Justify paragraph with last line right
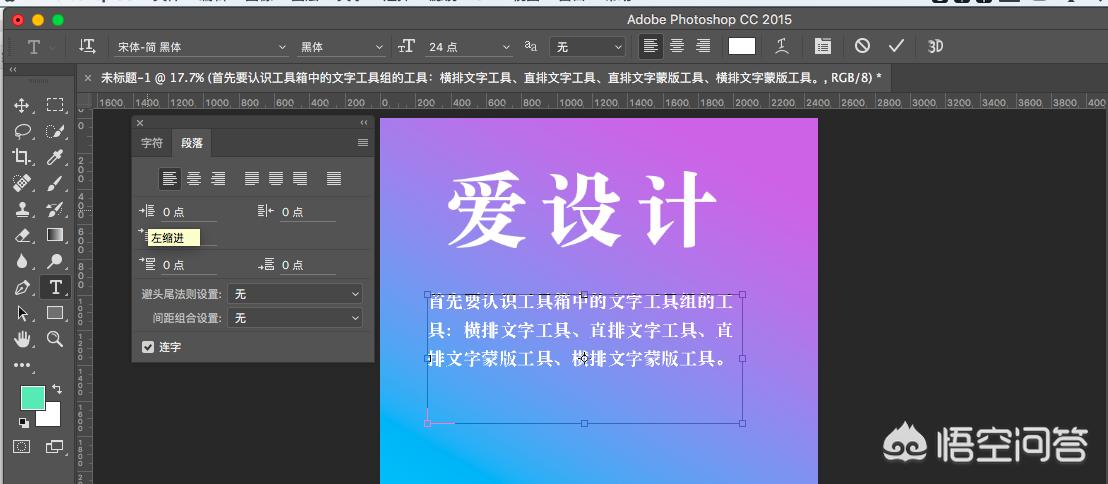The width and height of the screenshot is (1108, 484). pyautogui.click(x=300, y=179)
